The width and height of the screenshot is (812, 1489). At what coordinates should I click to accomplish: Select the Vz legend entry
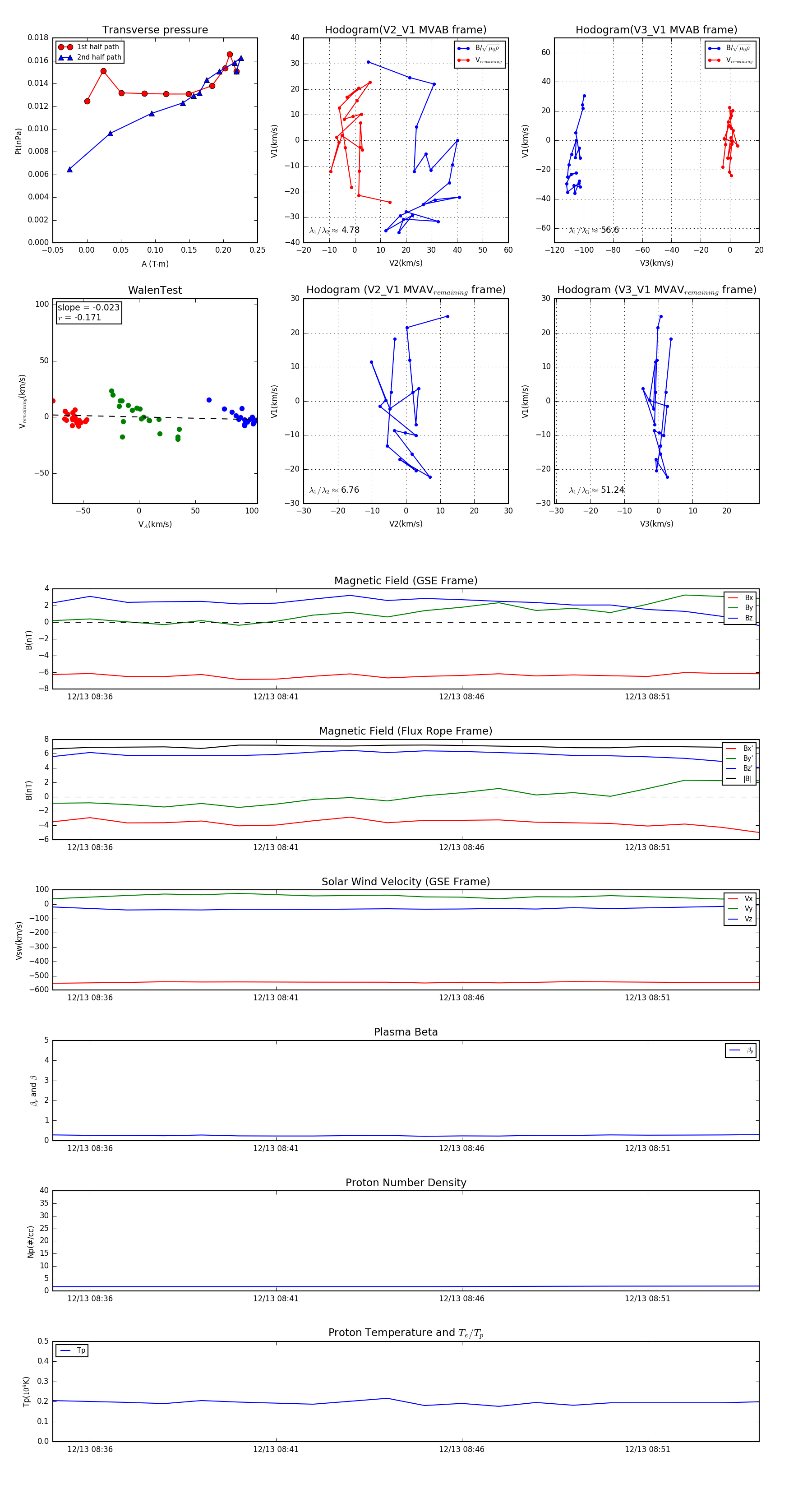coord(741,919)
